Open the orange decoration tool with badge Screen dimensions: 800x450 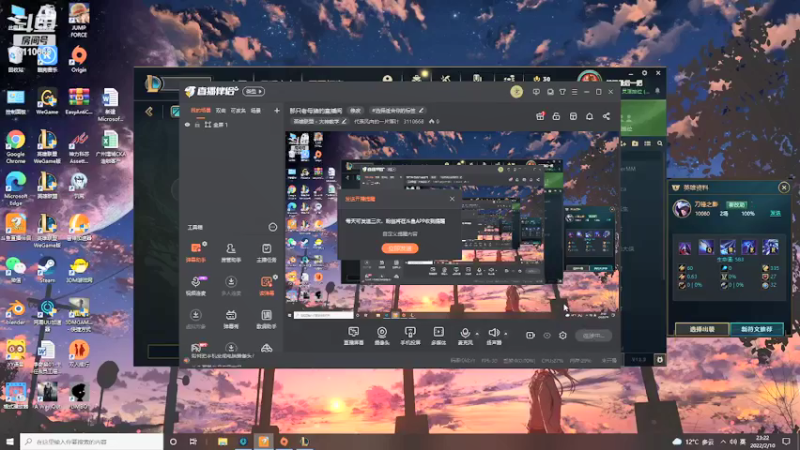(x=266, y=286)
